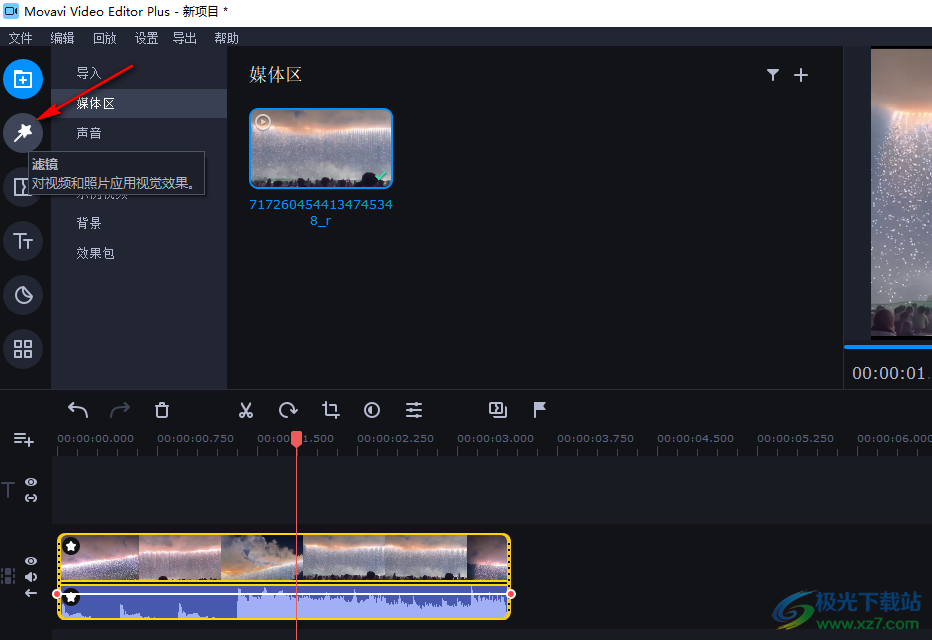This screenshot has height=640, width=932.
Task: Select 媒体区 in the side list
Action: pyautogui.click(x=139, y=103)
